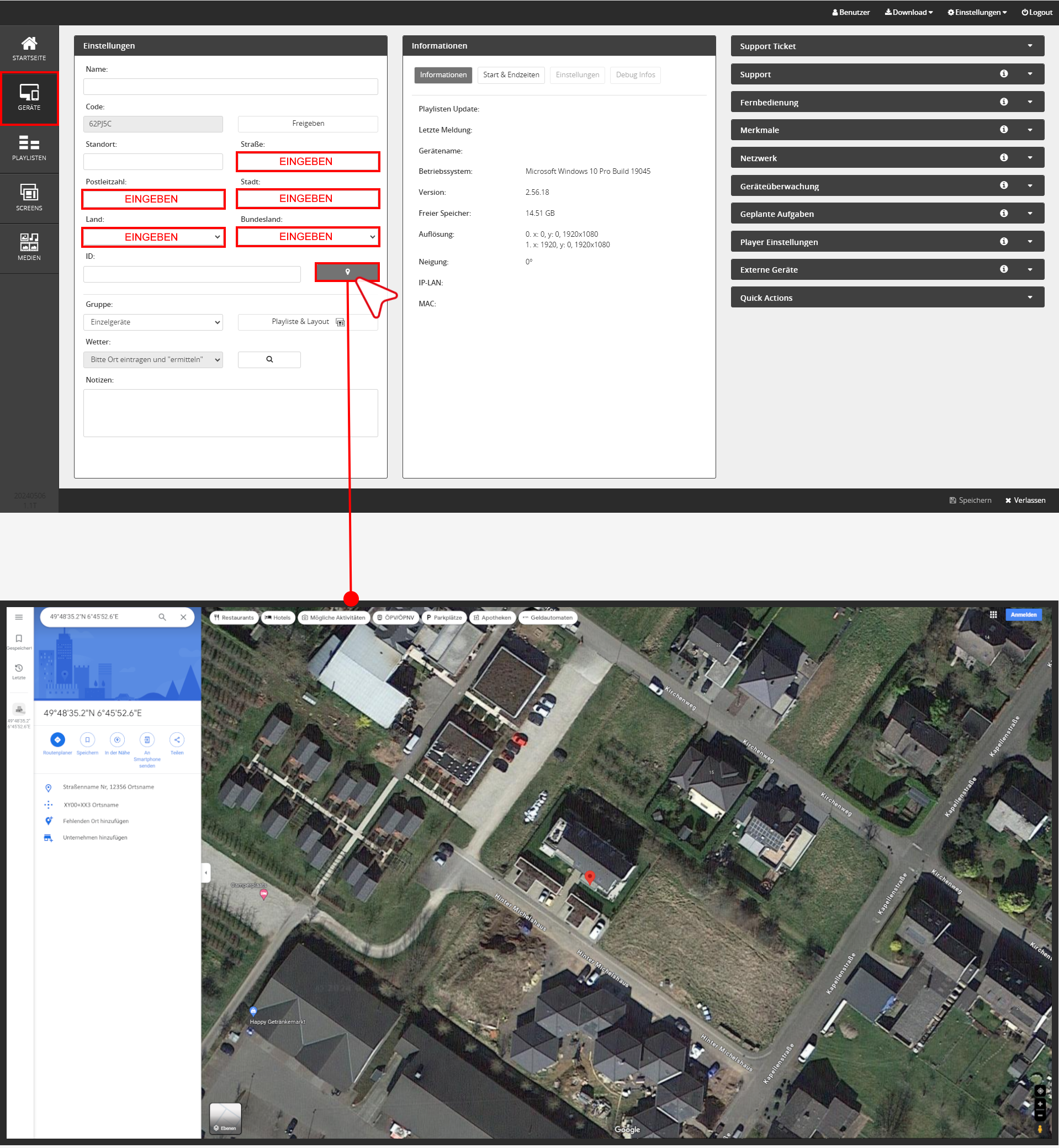
Task: Click the Teilen share icon in map
Action: tap(177, 740)
